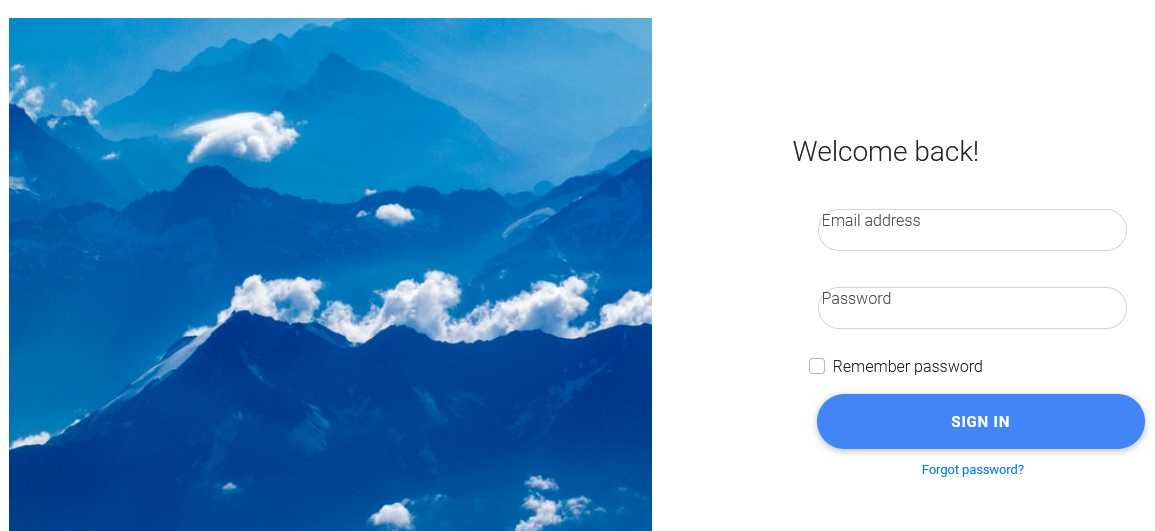Screen dimensions: 1155x531
Task: Tick the Remember password checkbox
Action: (x=817, y=366)
